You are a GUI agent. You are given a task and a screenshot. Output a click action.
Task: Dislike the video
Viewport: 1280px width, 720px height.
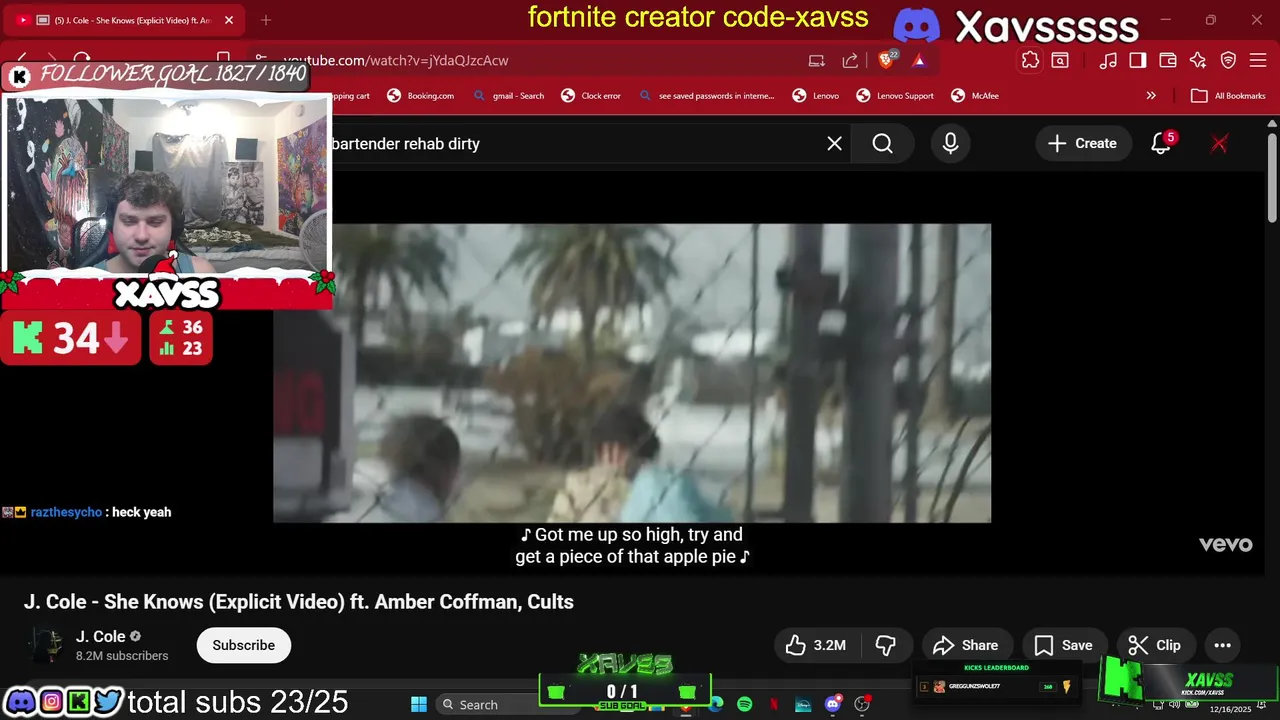886,645
